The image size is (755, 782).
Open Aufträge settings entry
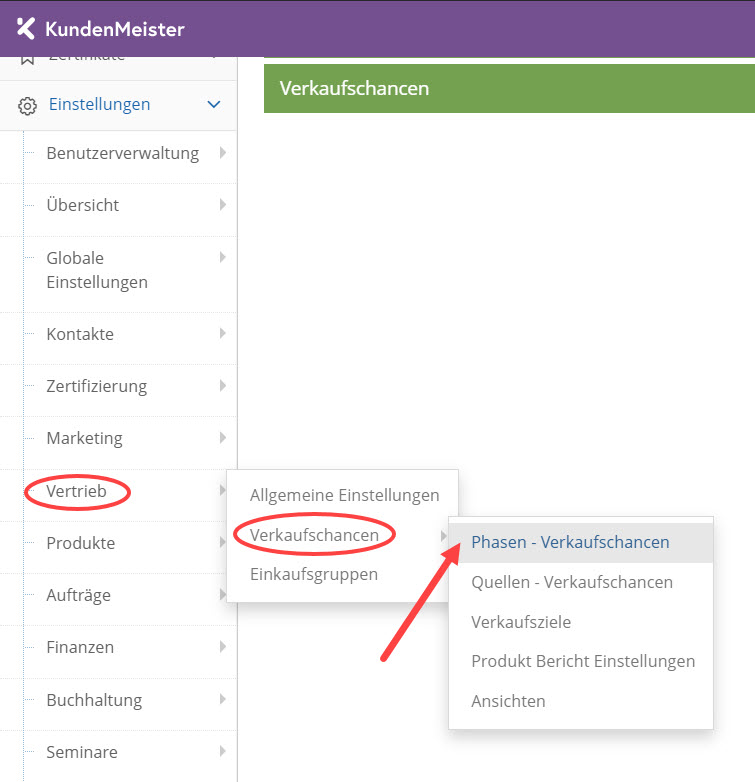pos(79,595)
